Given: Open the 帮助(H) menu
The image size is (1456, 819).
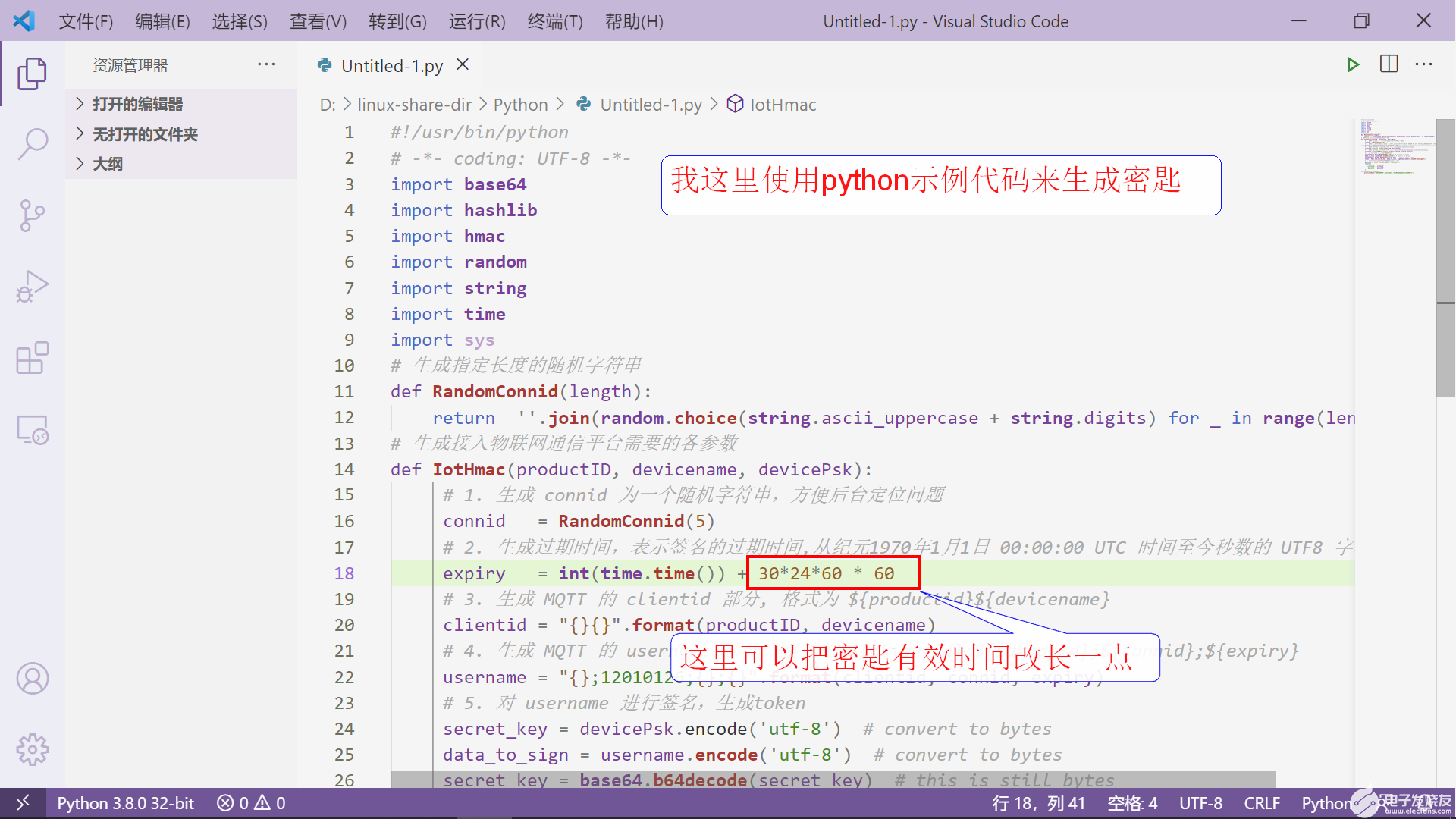Looking at the screenshot, I should (634, 21).
